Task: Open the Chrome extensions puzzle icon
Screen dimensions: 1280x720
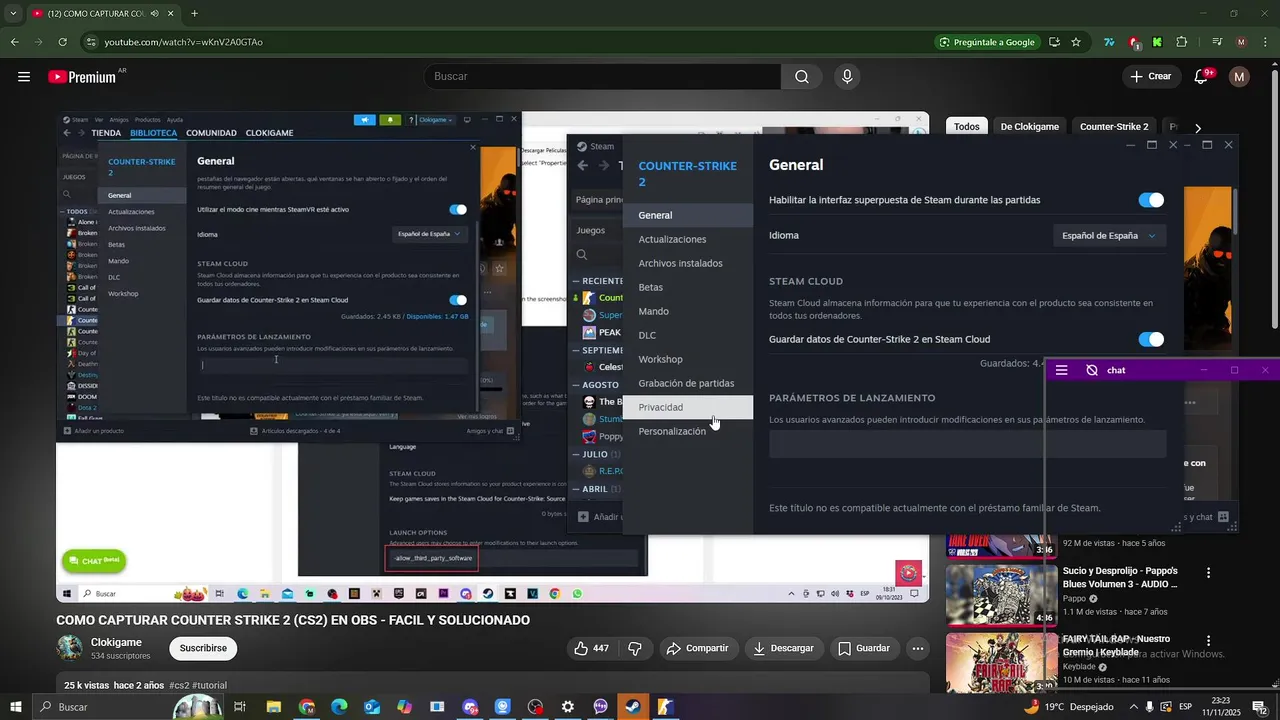Action: (x=1182, y=42)
